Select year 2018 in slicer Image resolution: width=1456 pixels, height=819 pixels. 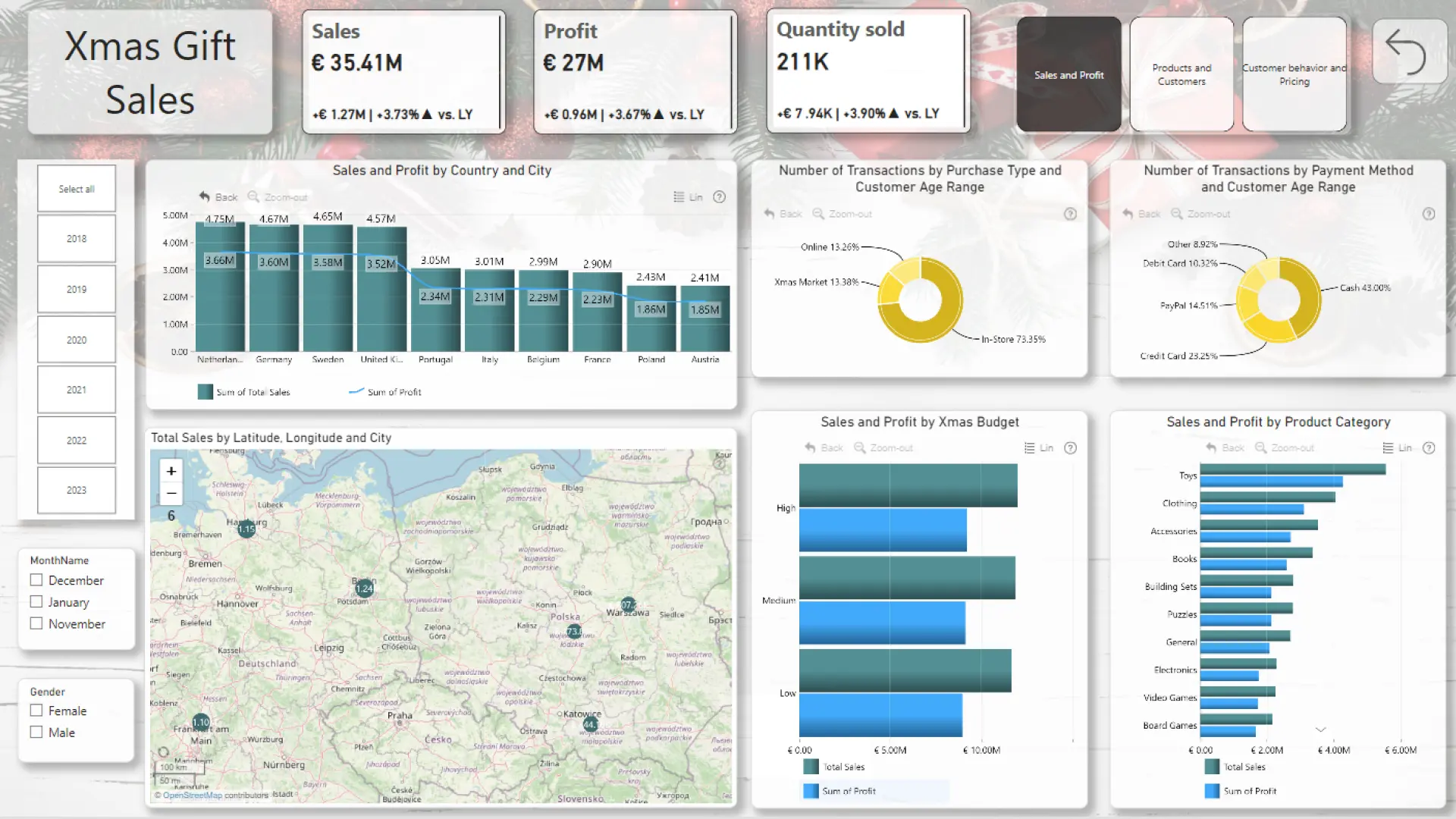point(77,238)
